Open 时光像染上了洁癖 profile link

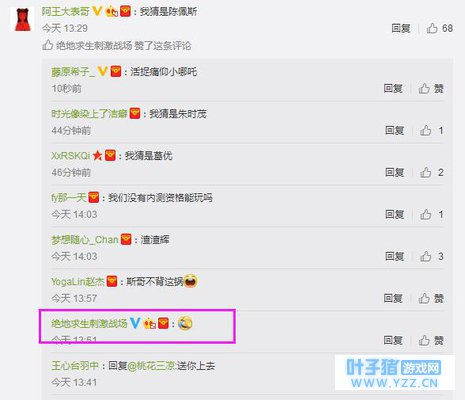[x=89, y=114]
